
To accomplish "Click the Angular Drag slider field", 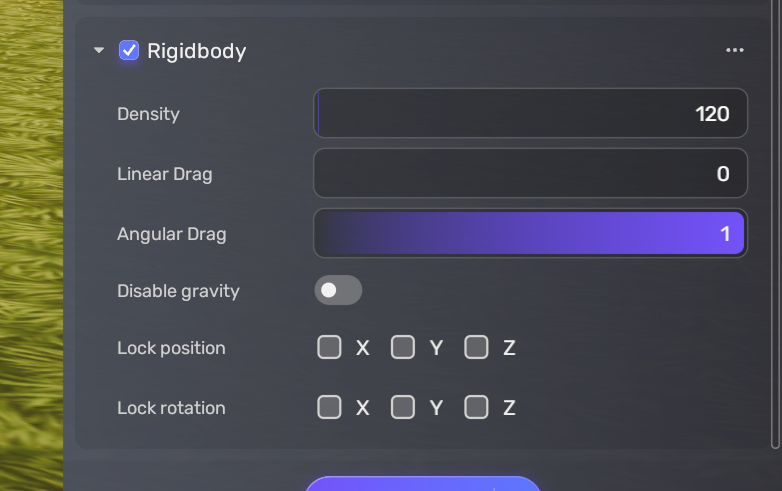I will pyautogui.click(x=530, y=234).
